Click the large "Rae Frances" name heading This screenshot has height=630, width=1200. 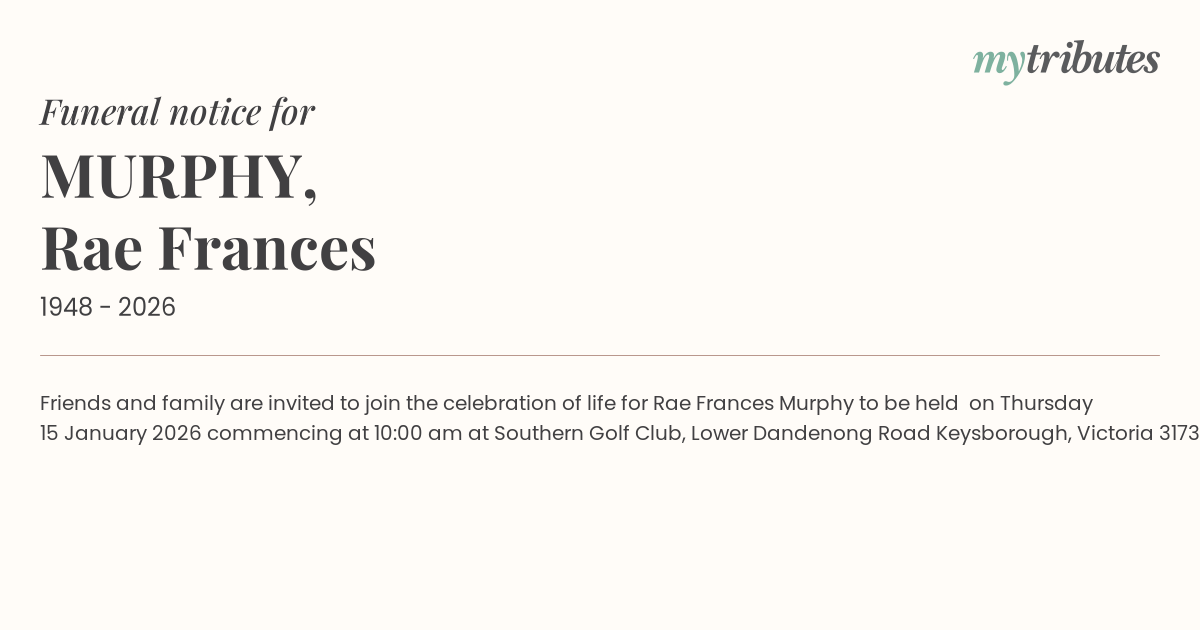point(208,248)
